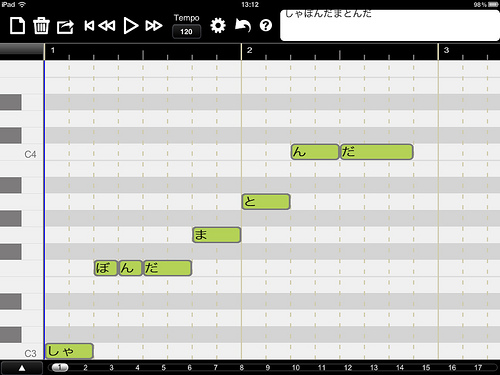Rewind using the double-left arrow icon
This screenshot has height=375, width=500.
pyautogui.click(x=107, y=26)
